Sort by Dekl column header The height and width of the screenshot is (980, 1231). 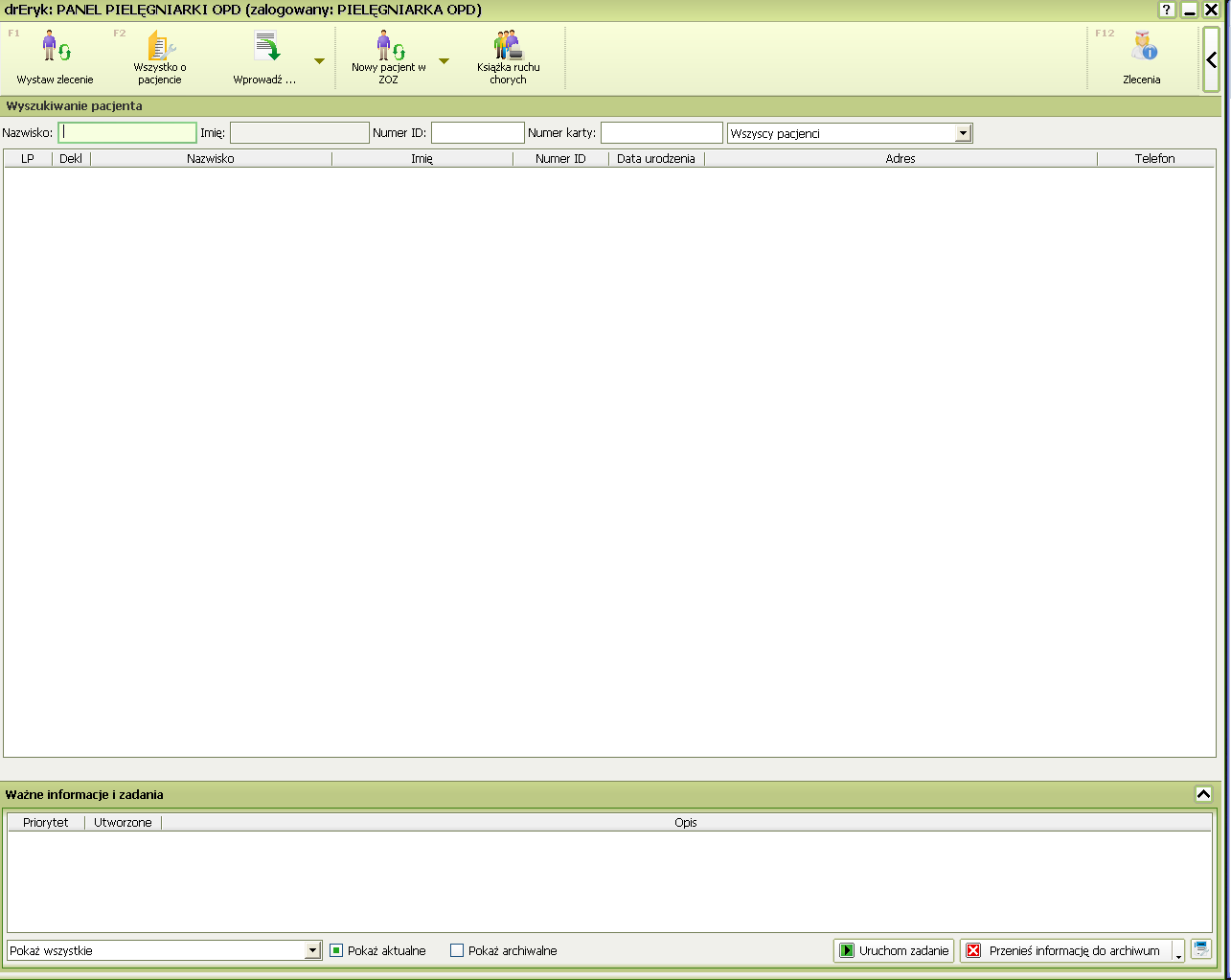[x=71, y=159]
